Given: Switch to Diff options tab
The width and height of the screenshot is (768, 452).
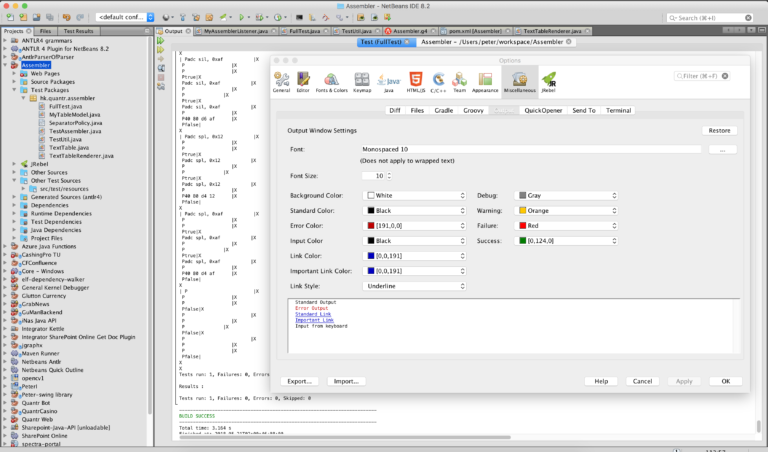Looking at the screenshot, I should tap(395, 110).
